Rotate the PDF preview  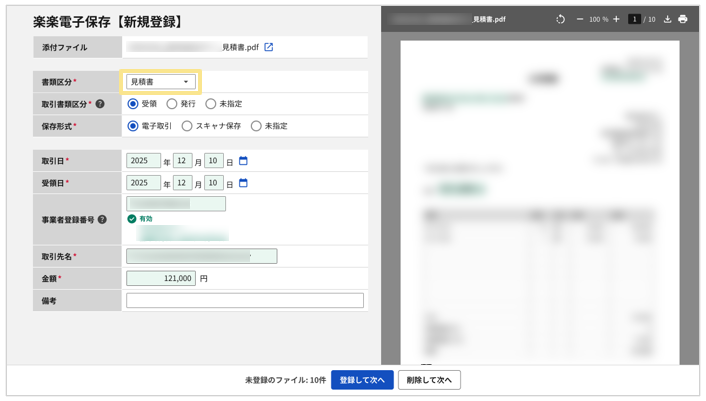click(560, 19)
